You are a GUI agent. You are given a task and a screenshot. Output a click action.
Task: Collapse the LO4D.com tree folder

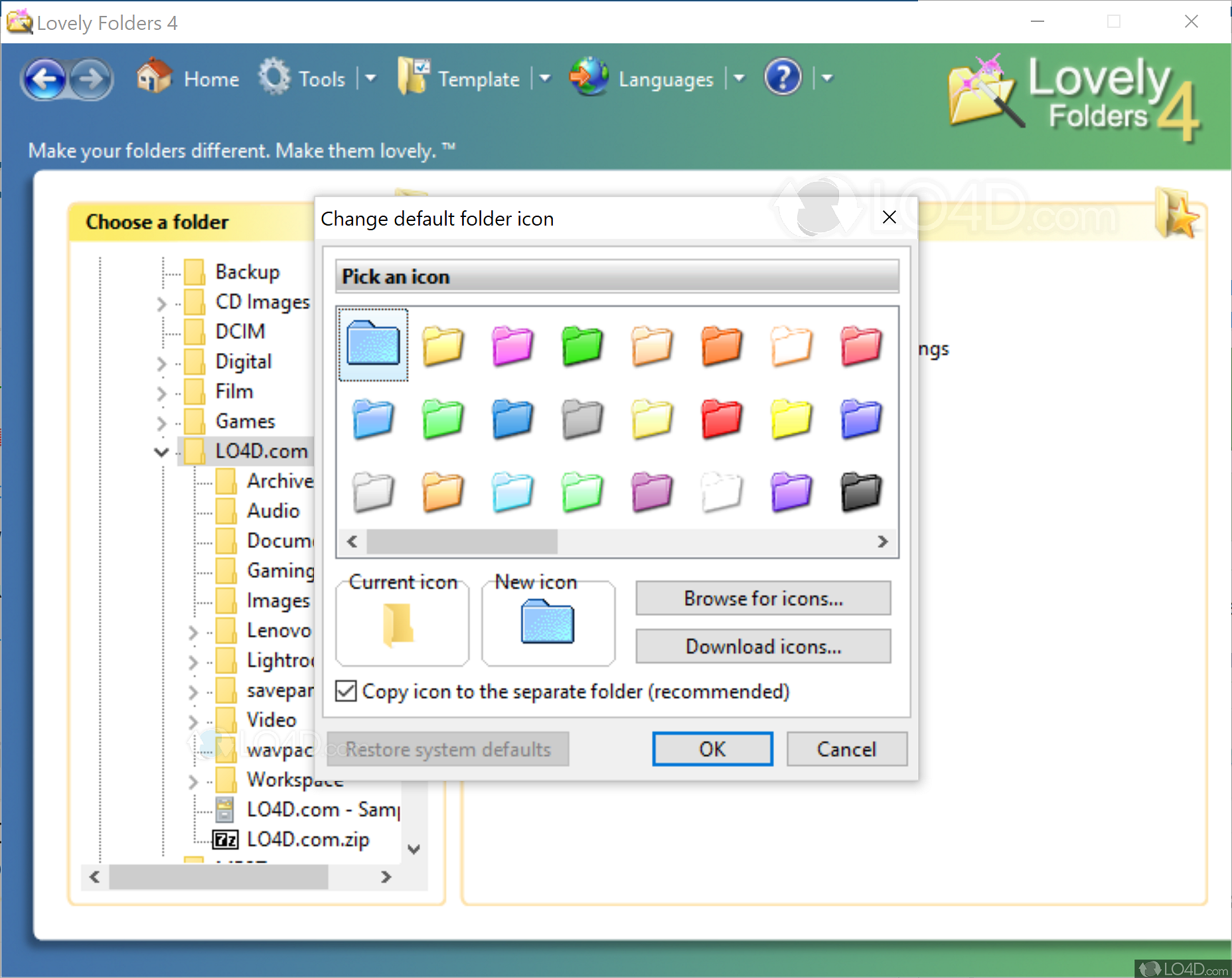161,452
